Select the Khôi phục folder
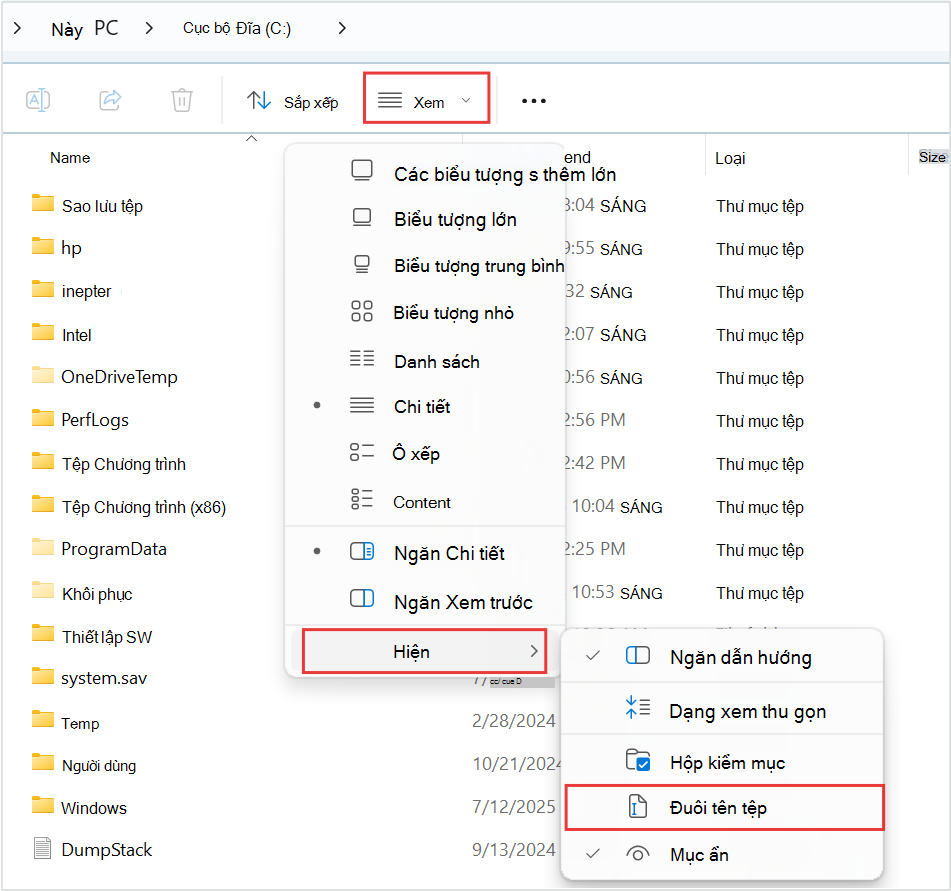 82,593
